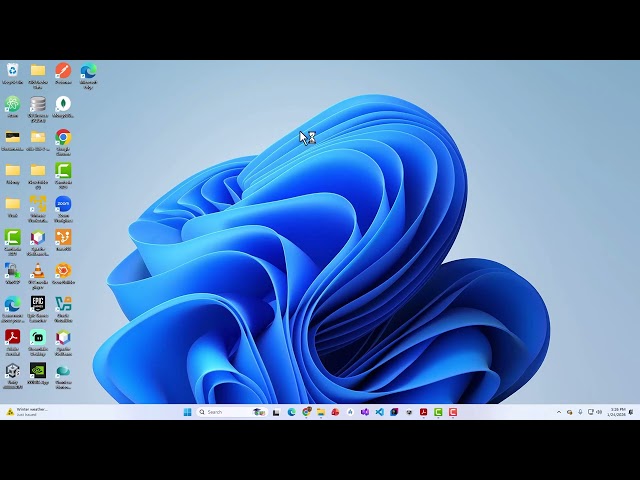640x480 pixels.
Task: Open the Postman desktop shortcut
Action: 63,74
